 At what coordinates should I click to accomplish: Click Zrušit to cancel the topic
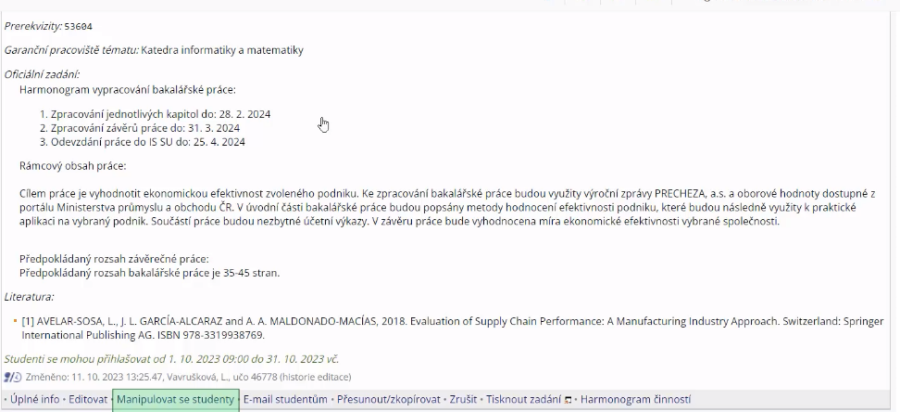click(463, 399)
